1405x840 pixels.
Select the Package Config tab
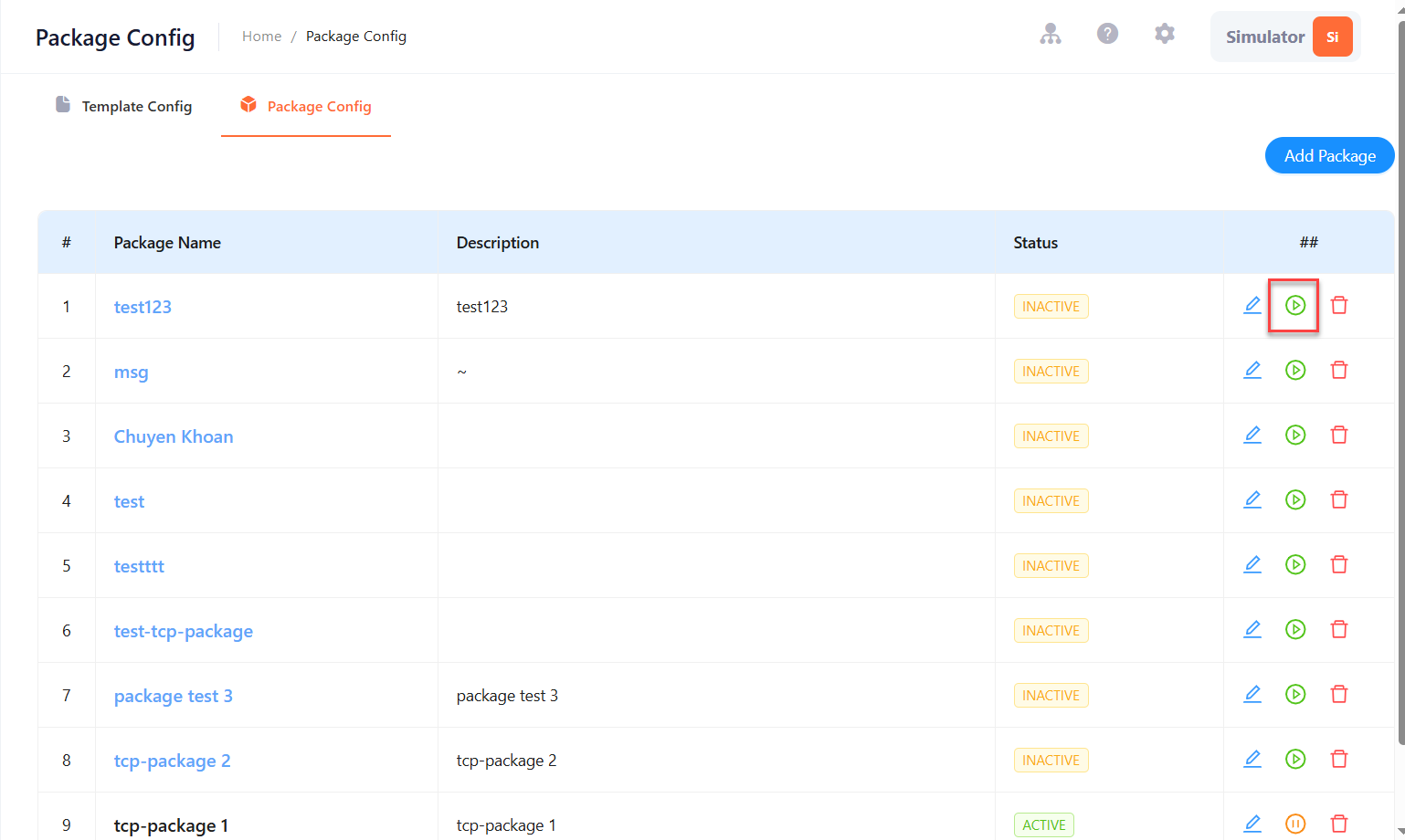pos(306,106)
